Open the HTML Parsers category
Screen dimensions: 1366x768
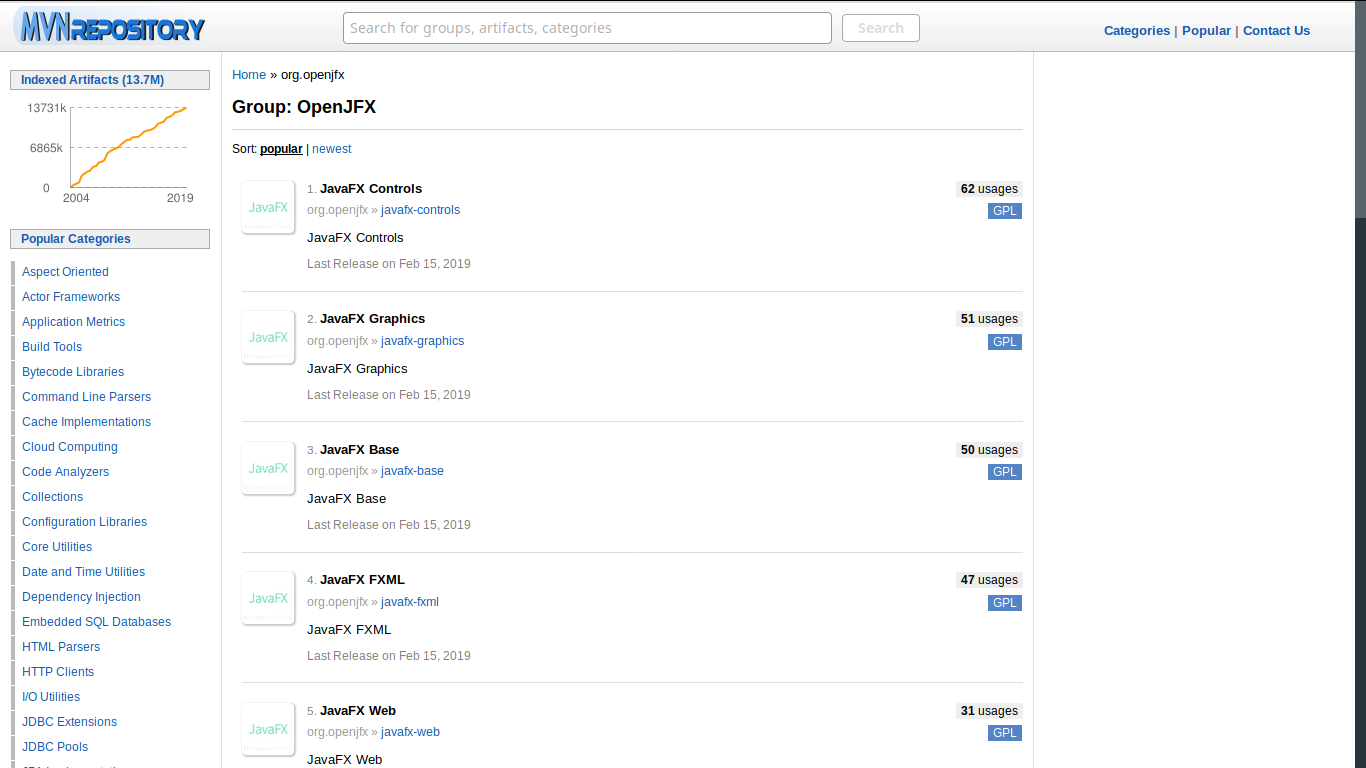pos(61,647)
